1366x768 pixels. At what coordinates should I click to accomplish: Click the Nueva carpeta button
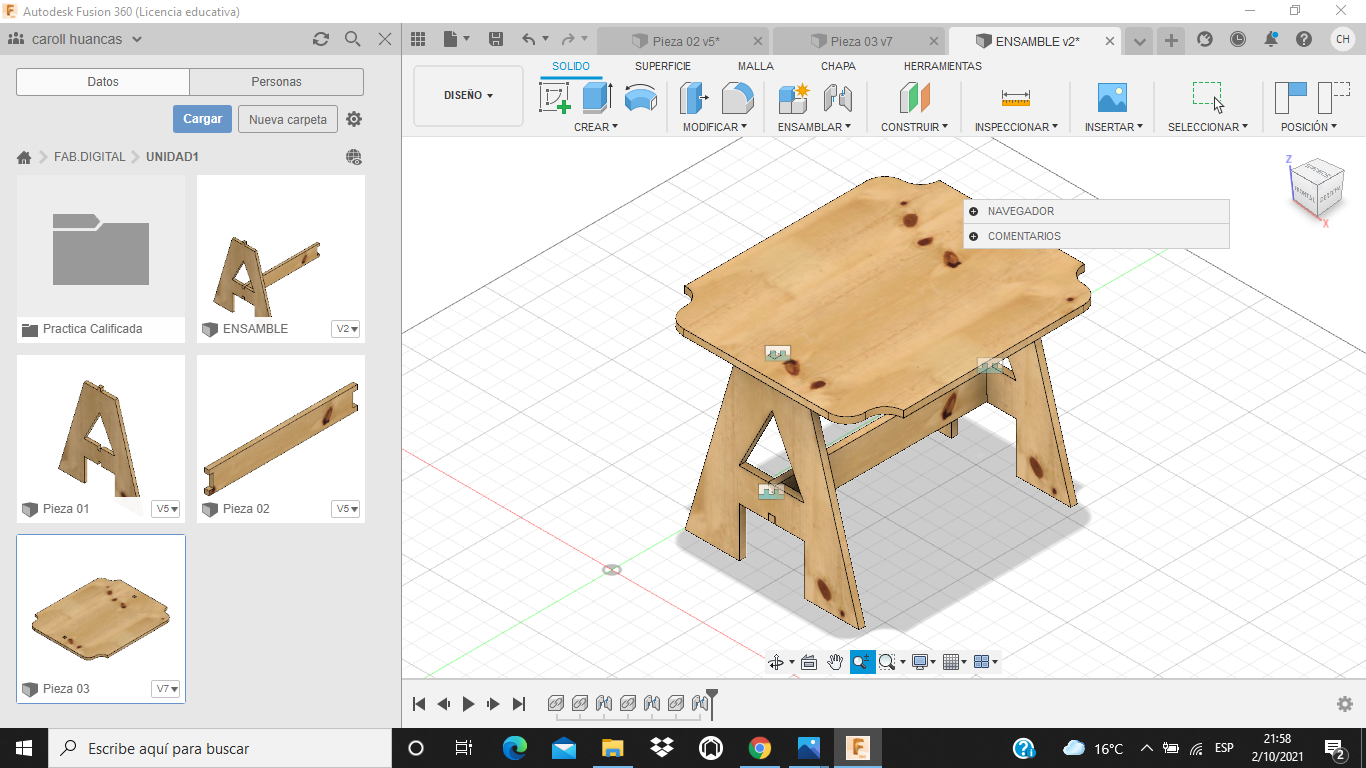pos(288,119)
